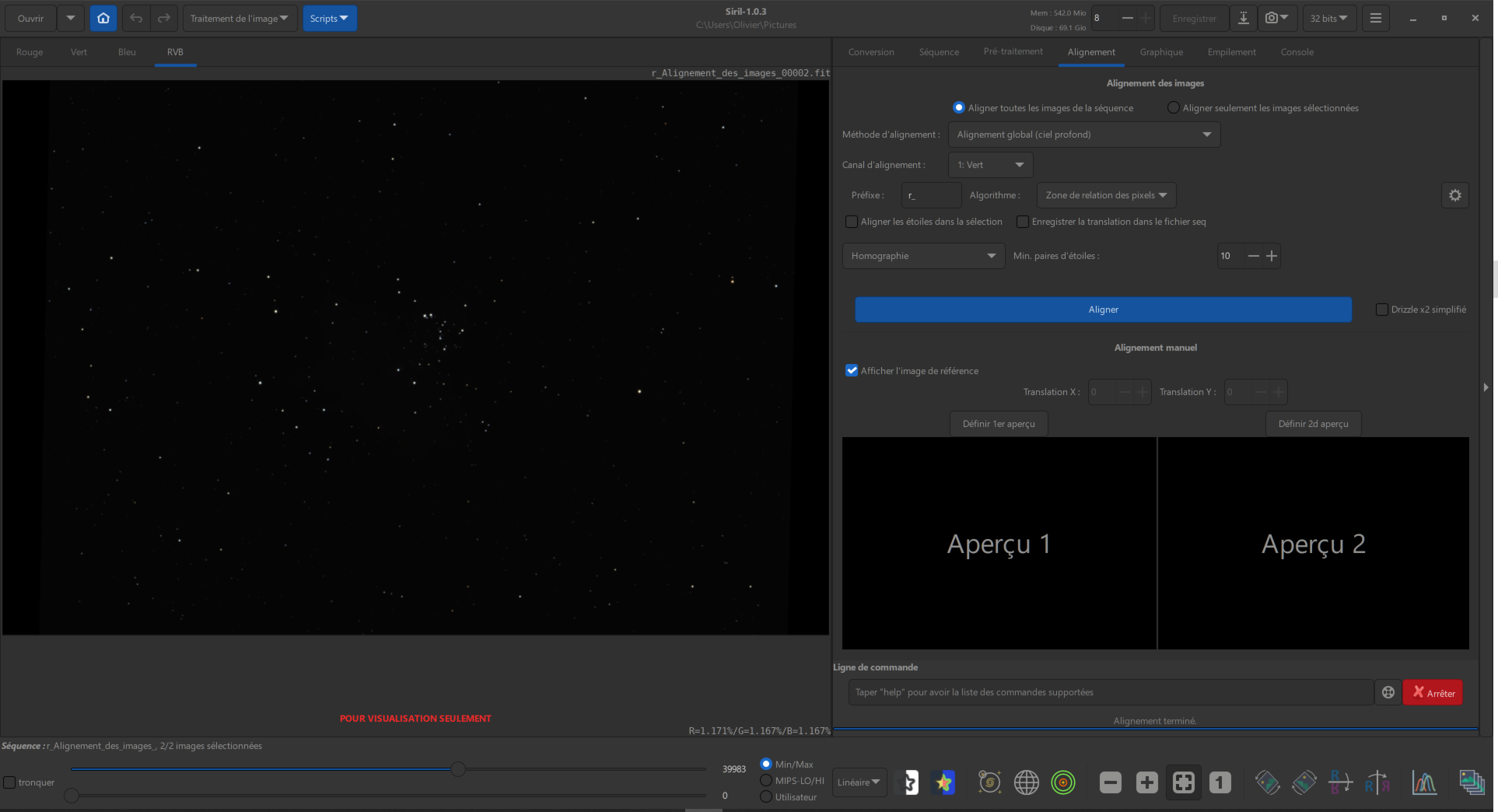Expand the right side panel arrow

[x=1486, y=387]
